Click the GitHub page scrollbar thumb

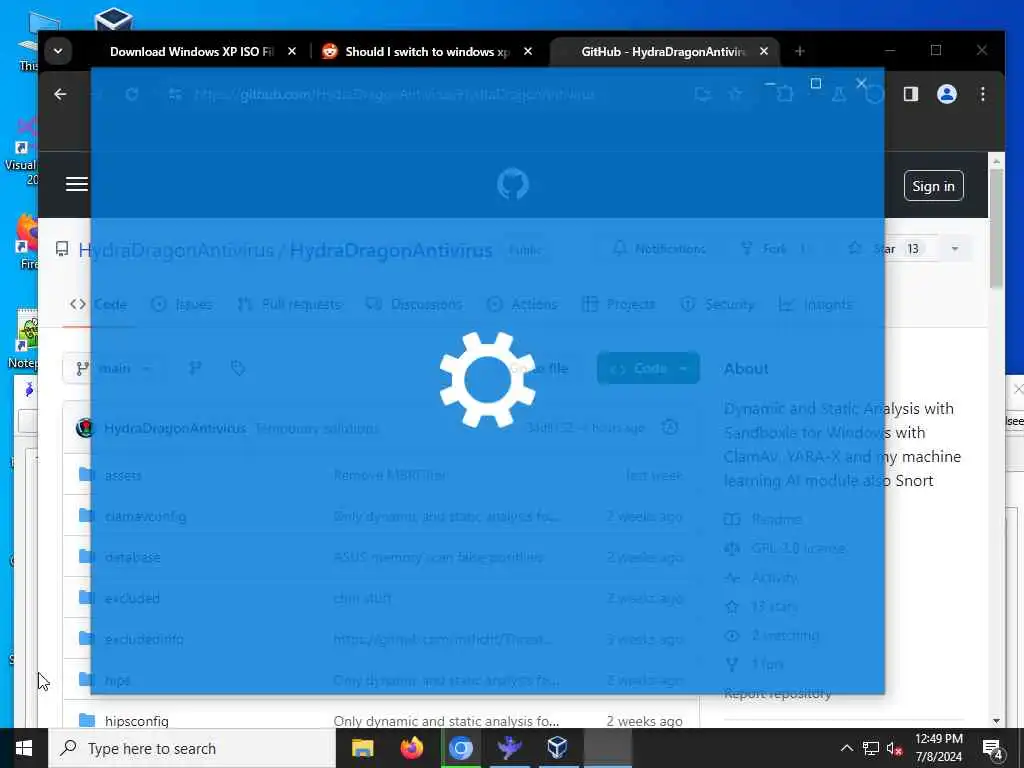tap(996, 229)
